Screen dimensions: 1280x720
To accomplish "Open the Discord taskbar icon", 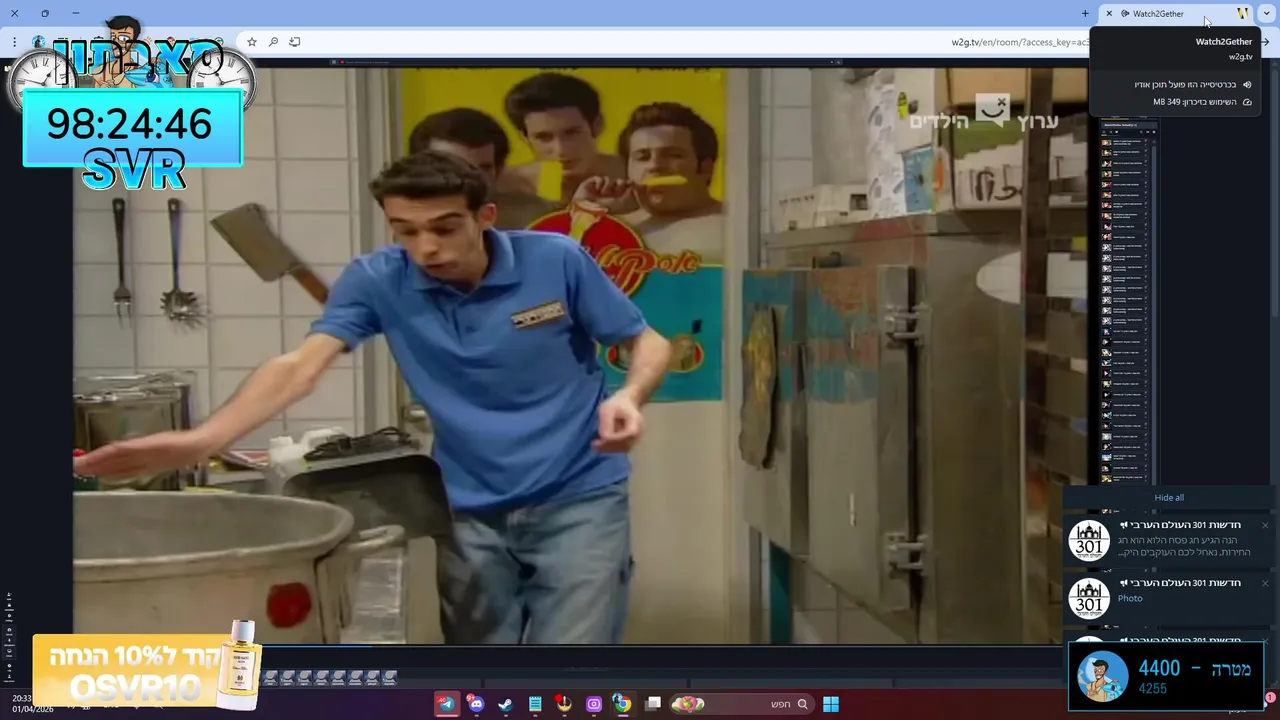I will pyautogui.click(x=476, y=704).
